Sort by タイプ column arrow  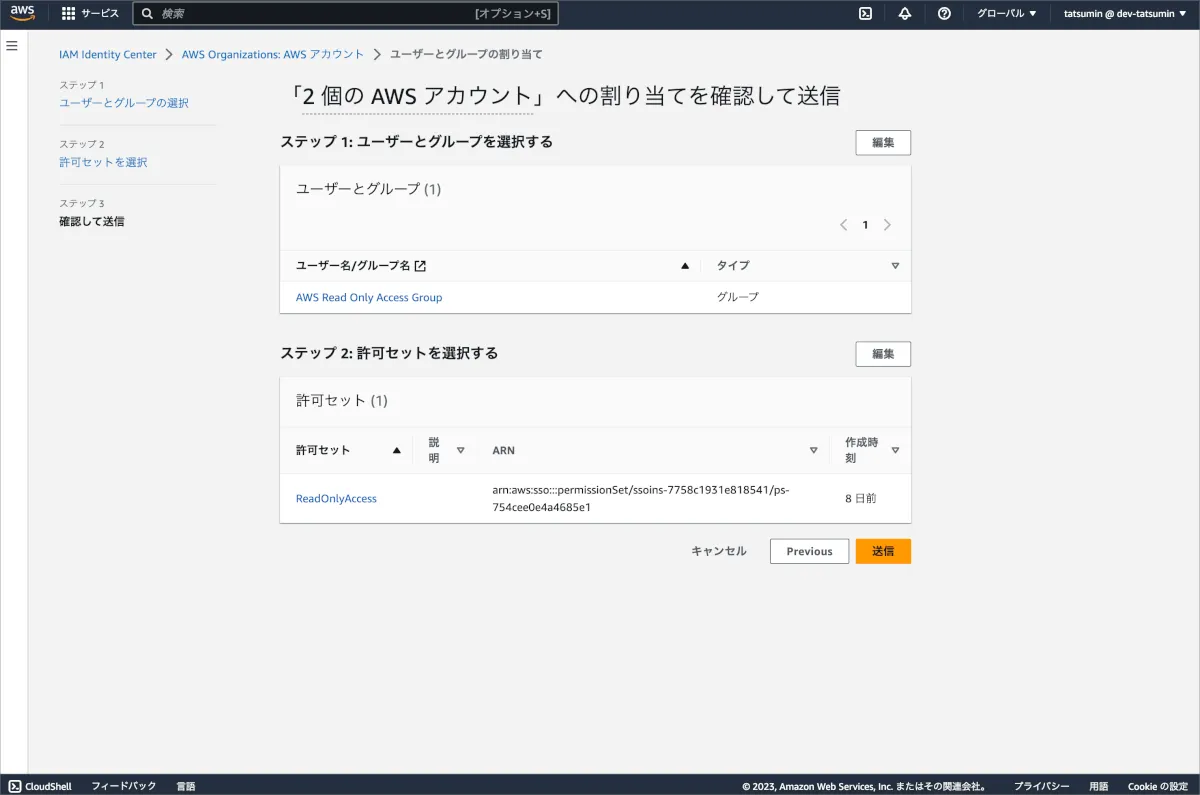[x=895, y=266]
